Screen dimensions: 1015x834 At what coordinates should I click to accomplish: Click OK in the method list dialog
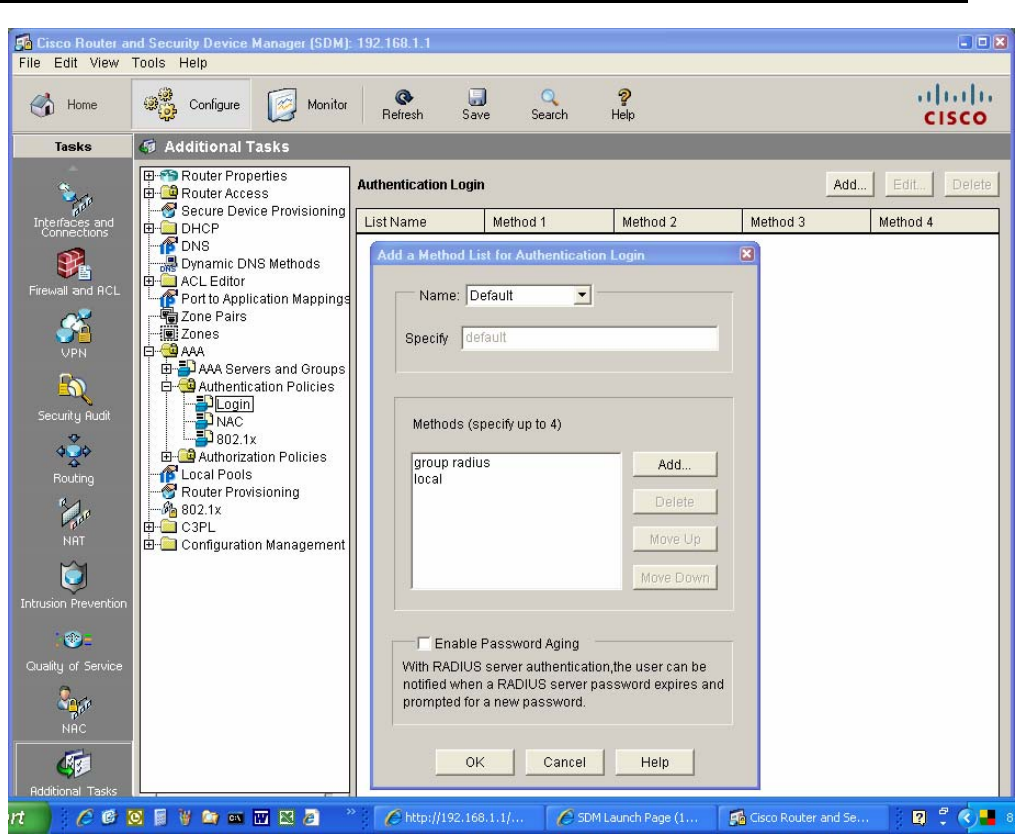click(x=474, y=762)
